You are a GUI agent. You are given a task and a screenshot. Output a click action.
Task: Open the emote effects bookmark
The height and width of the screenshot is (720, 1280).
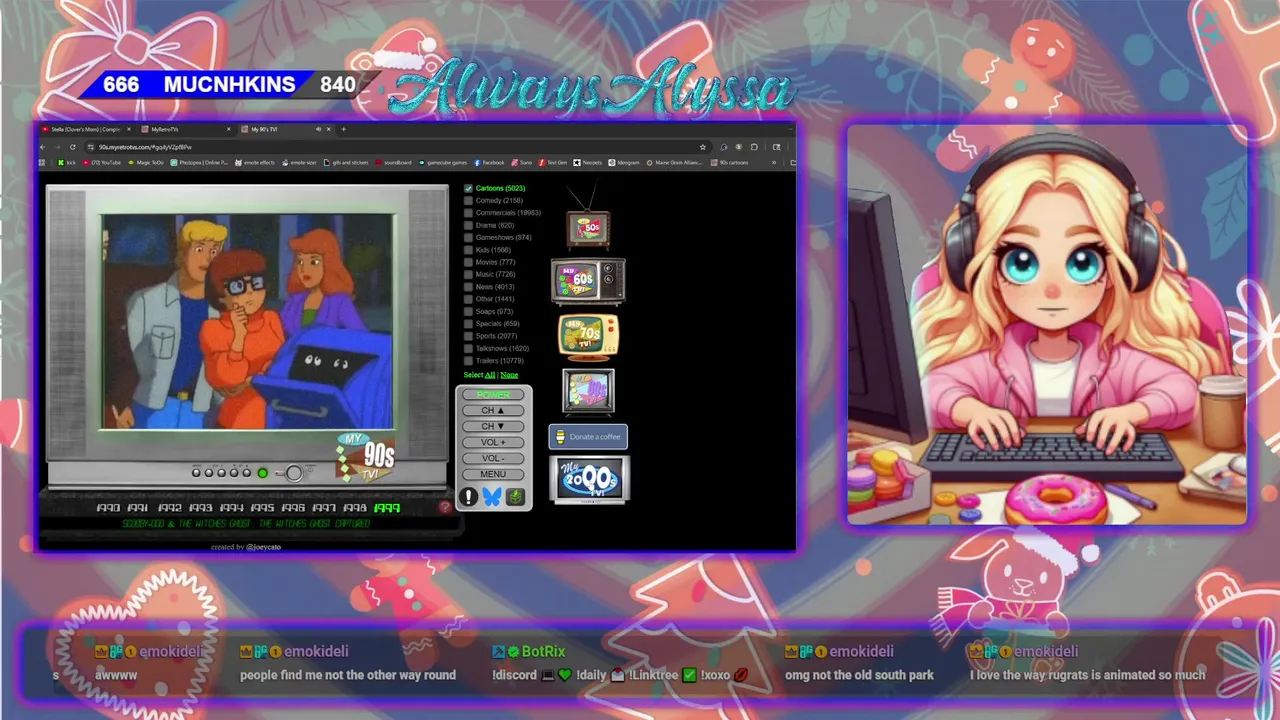tap(256, 162)
